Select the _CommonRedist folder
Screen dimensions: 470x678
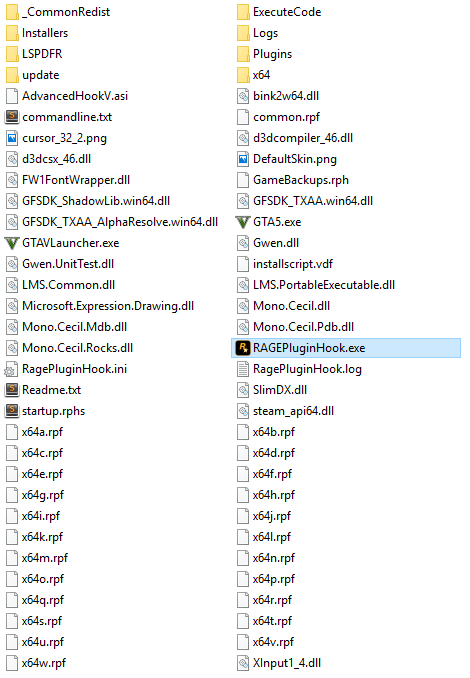coord(58,12)
